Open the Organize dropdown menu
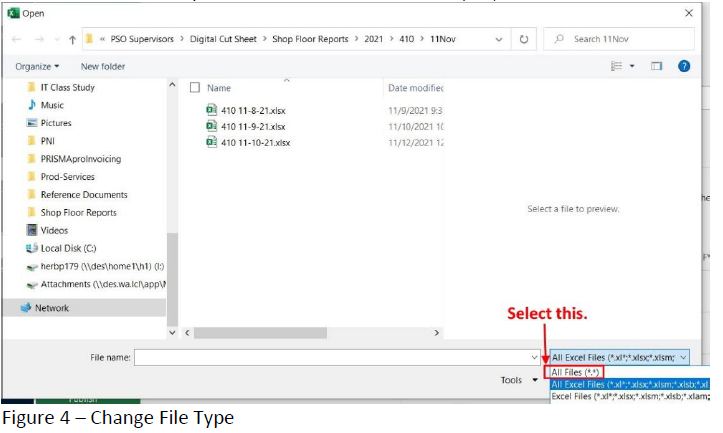 pos(37,66)
